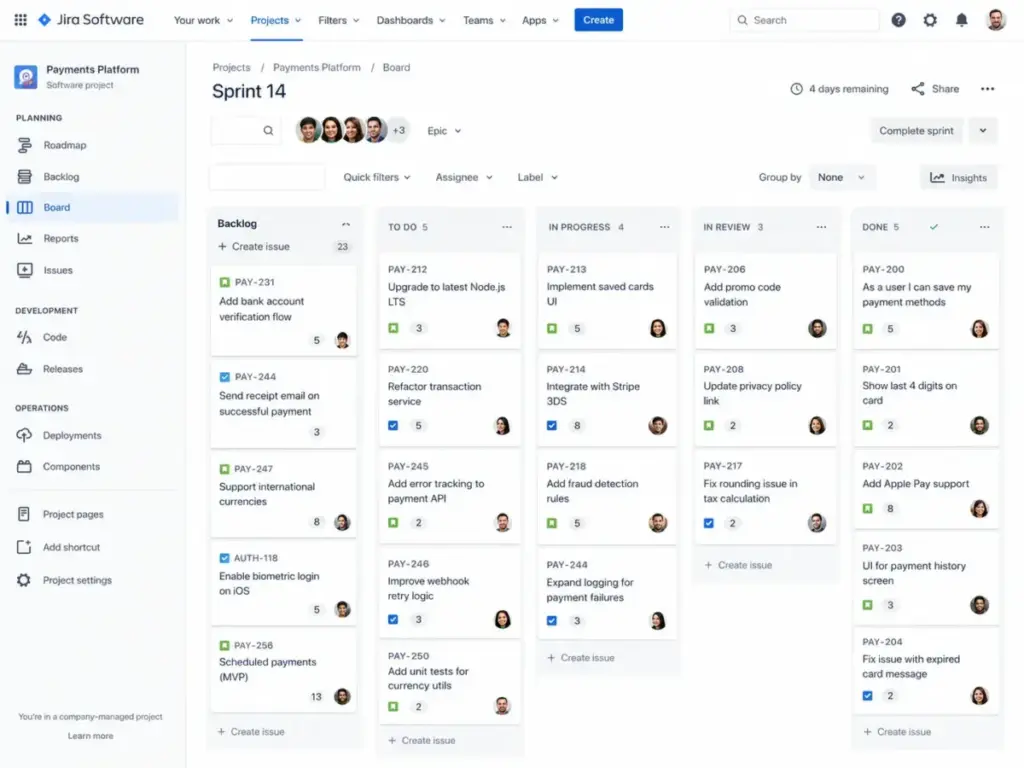
Task: Click the story icon on PAY-212
Action: click(x=393, y=328)
